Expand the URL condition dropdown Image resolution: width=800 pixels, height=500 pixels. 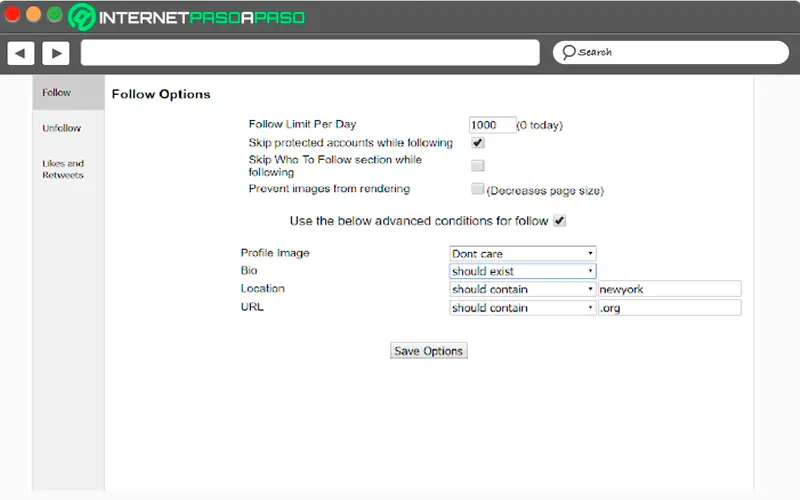tap(522, 308)
